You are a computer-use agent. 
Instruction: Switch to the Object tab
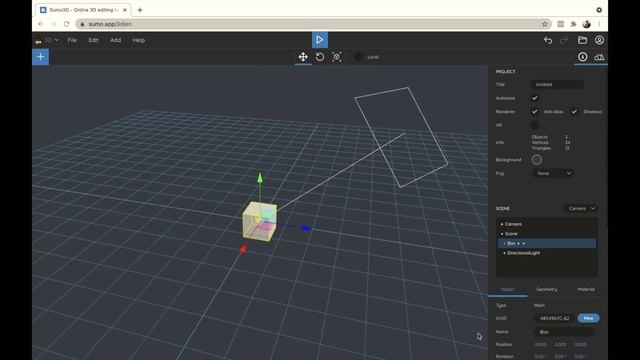tap(508, 289)
